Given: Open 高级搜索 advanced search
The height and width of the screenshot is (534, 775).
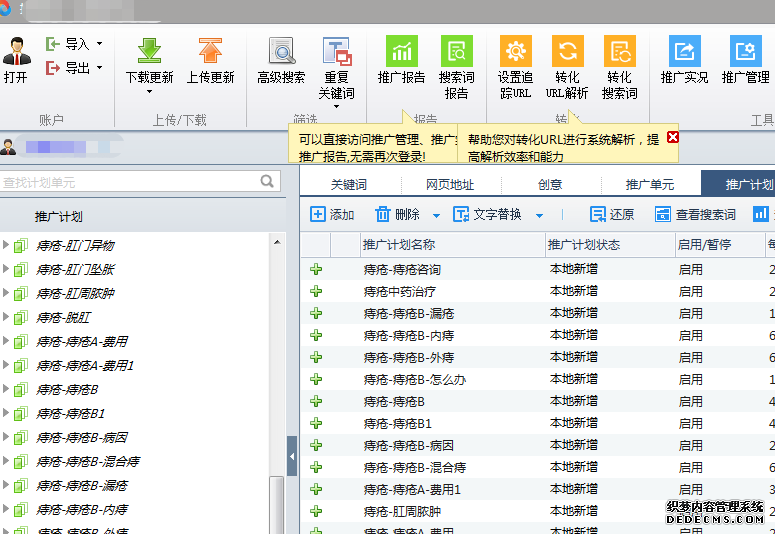Looking at the screenshot, I should (x=281, y=52).
